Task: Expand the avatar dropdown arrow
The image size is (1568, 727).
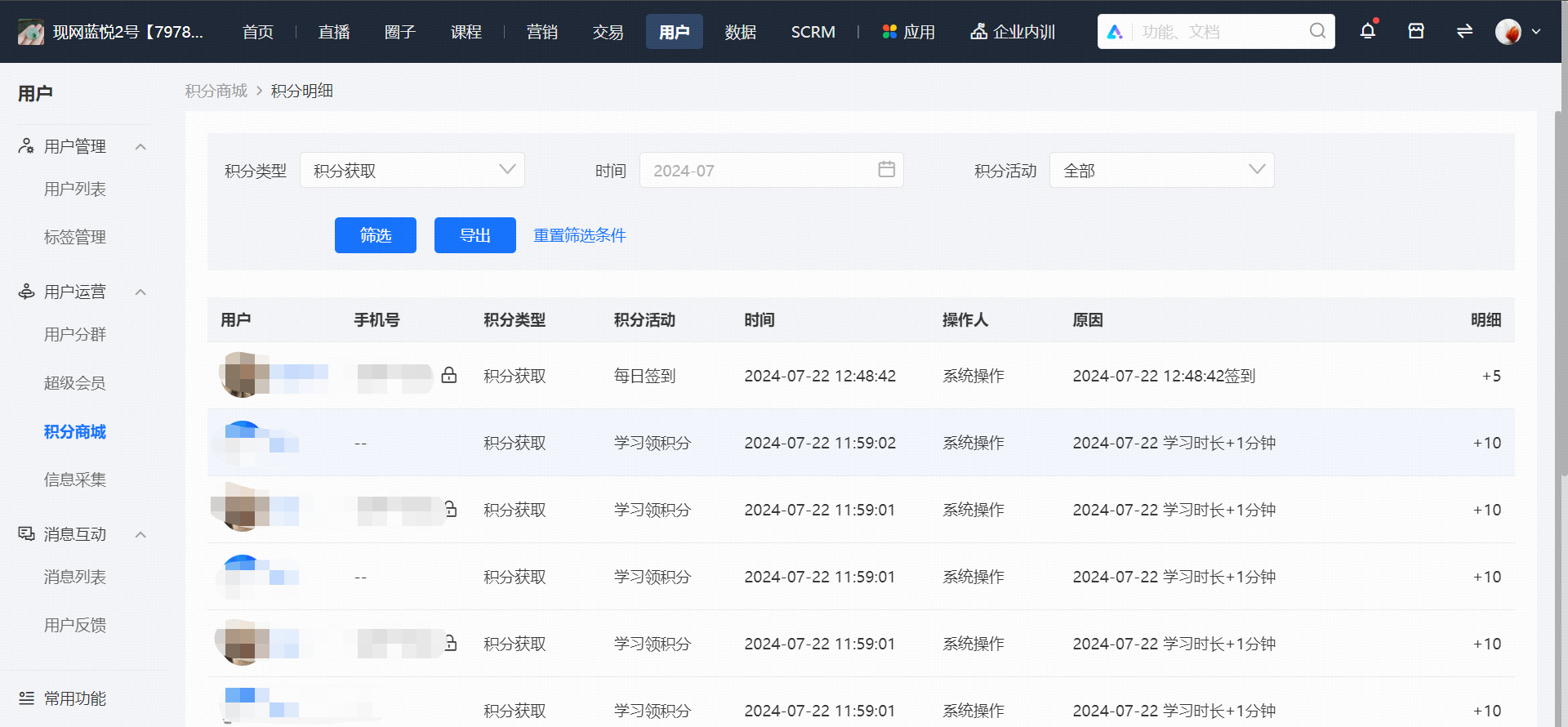Action: point(1536,32)
